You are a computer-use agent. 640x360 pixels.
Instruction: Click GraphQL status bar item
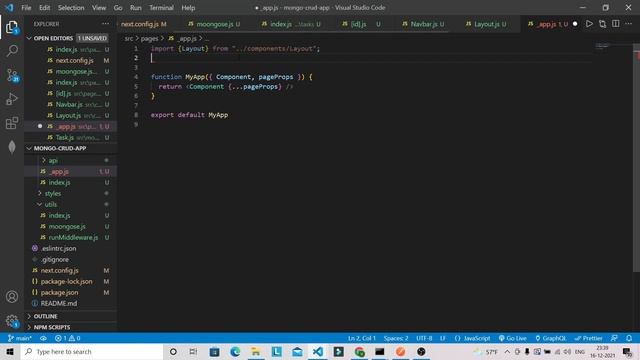(550, 338)
